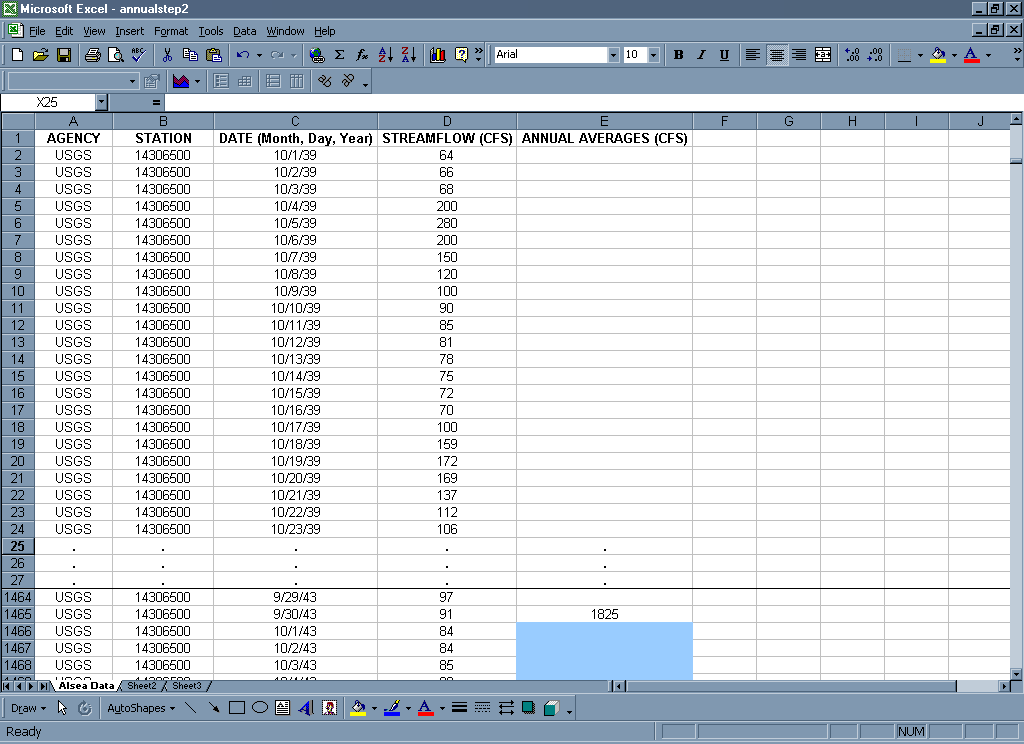Open the Name Box dropdown arrow
1024x744 pixels.
click(101, 102)
